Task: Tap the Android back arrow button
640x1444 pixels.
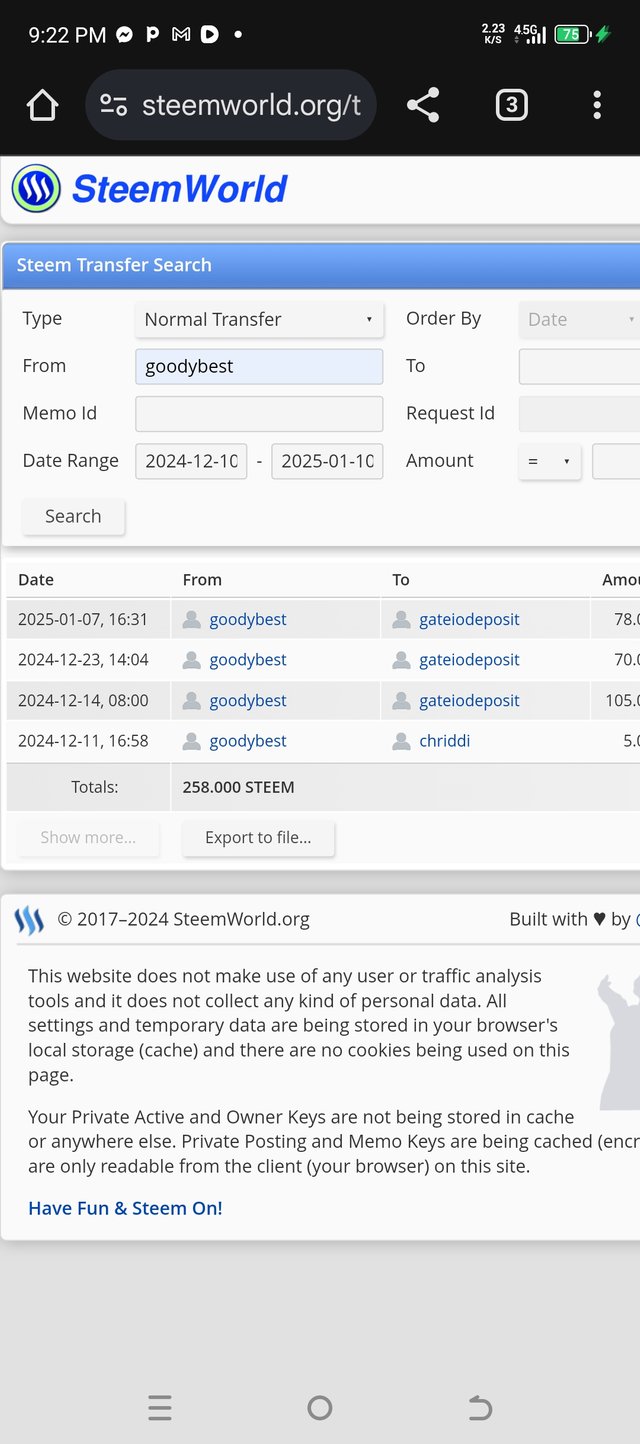Action: tap(480, 1408)
